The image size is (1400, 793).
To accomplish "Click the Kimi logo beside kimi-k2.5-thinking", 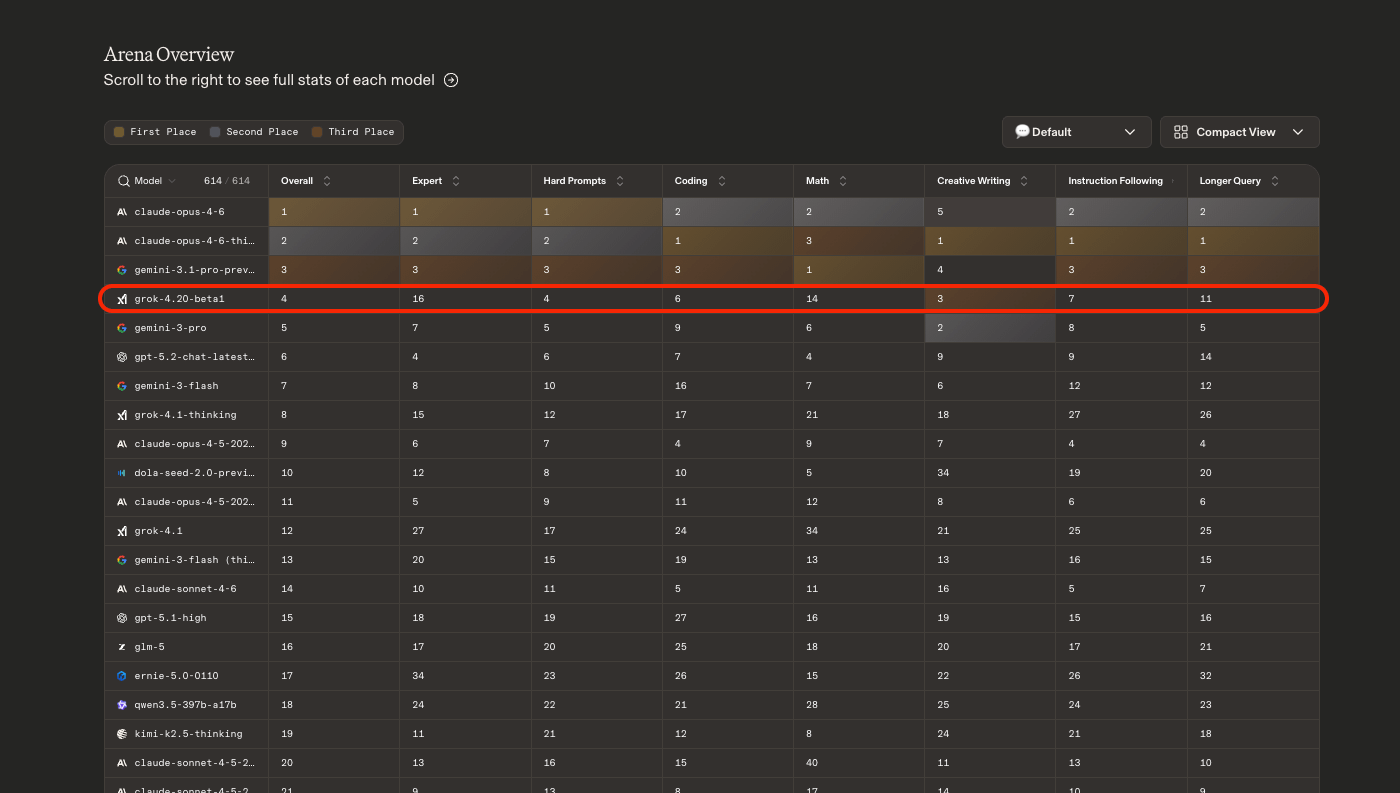I will [122, 734].
